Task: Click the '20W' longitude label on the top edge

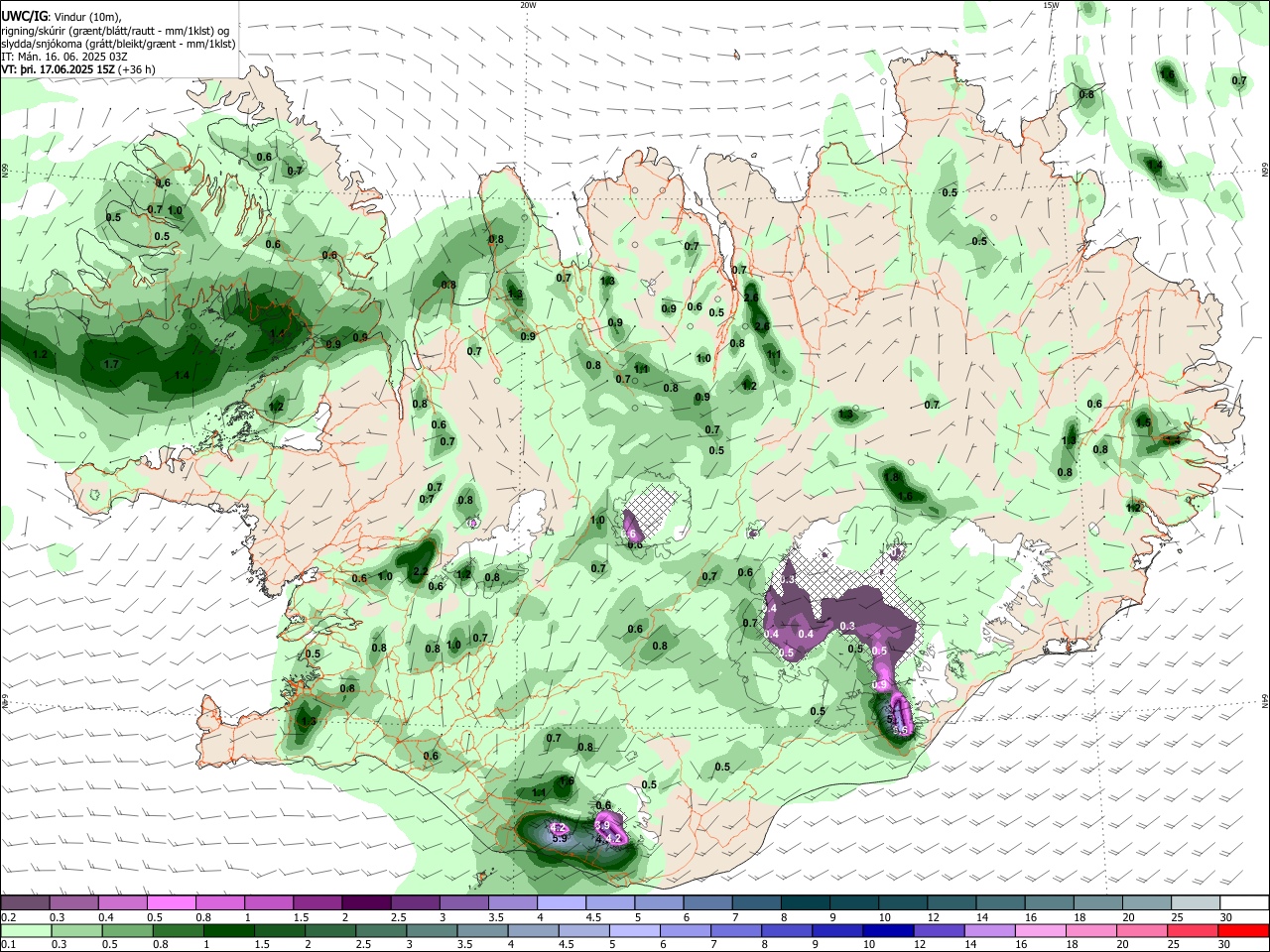Action: point(529,5)
